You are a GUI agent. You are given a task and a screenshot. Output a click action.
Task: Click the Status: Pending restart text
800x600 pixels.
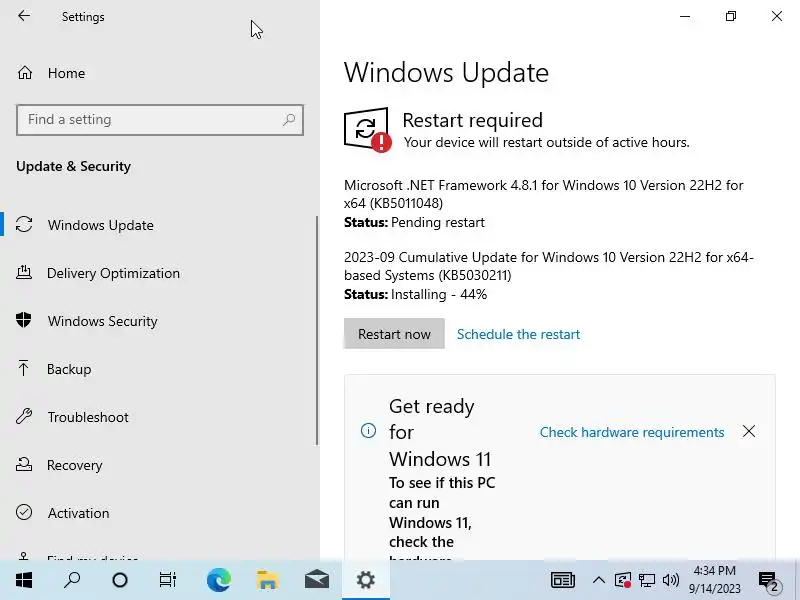coord(414,222)
